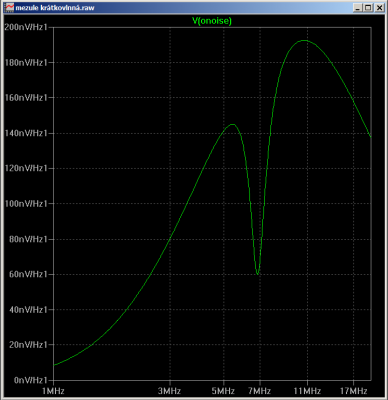Click the noise curve's highest peak near 11MHz
388x400 pixels.
tap(304, 40)
